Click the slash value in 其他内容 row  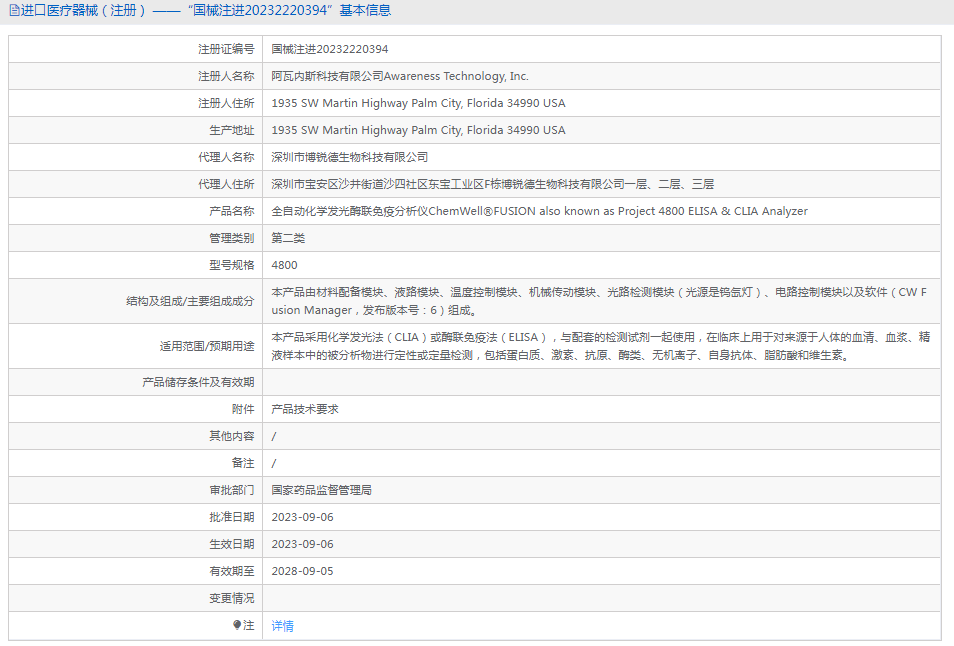[274, 436]
